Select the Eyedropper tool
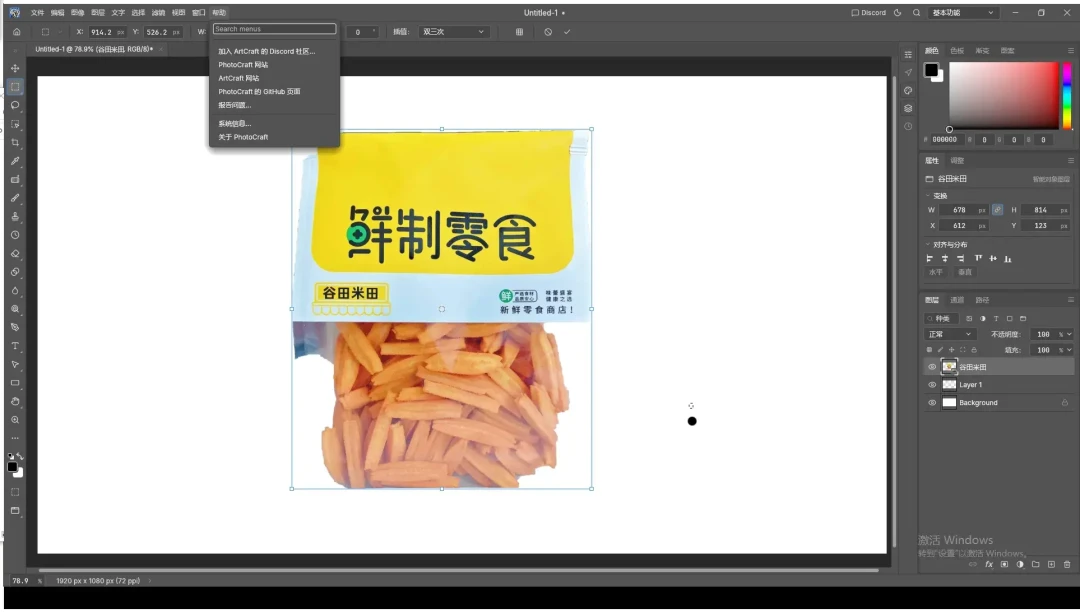 click(x=15, y=161)
